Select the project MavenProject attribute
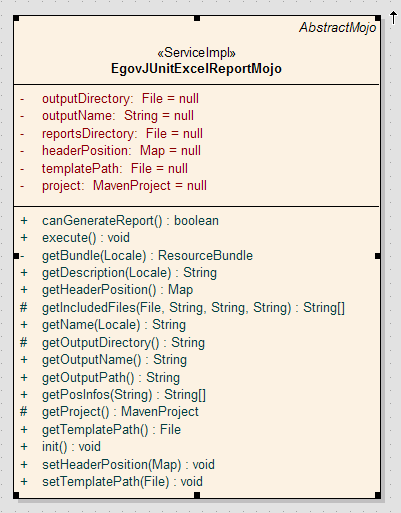This screenshot has height=513, width=401. tap(113, 186)
